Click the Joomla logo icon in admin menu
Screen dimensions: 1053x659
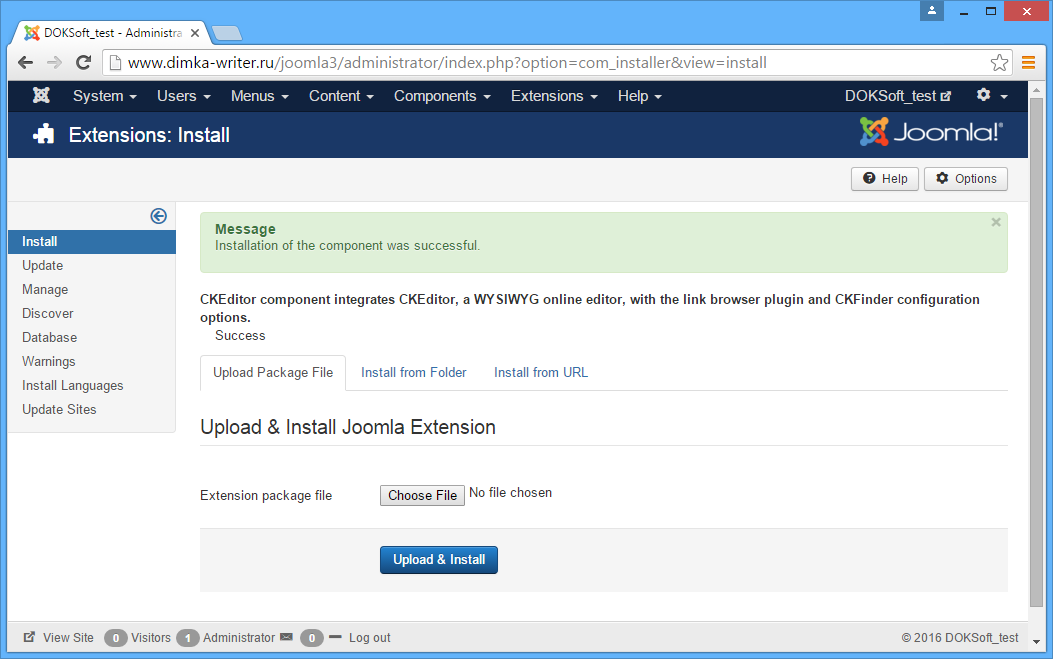coord(41,96)
